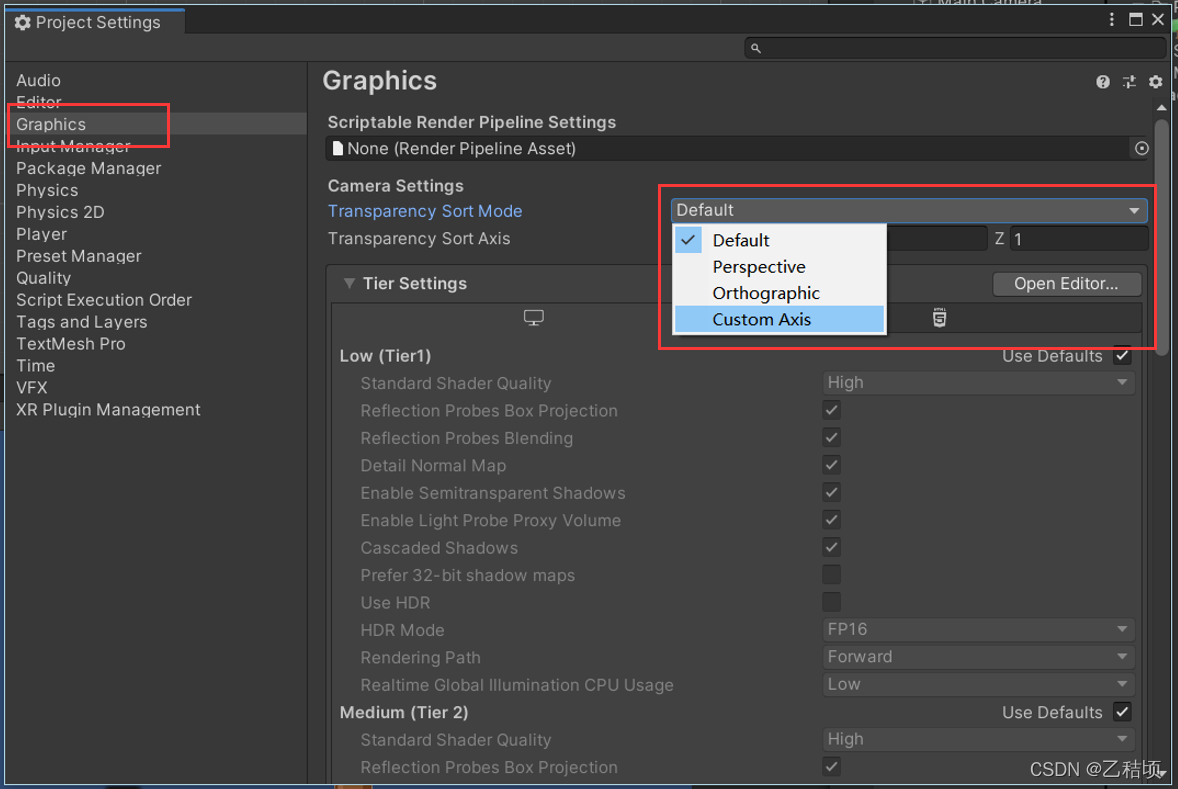Open the Project Settings window kebab menu
The height and width of the screenshot is (789, 1178).
pos(1112,20)
